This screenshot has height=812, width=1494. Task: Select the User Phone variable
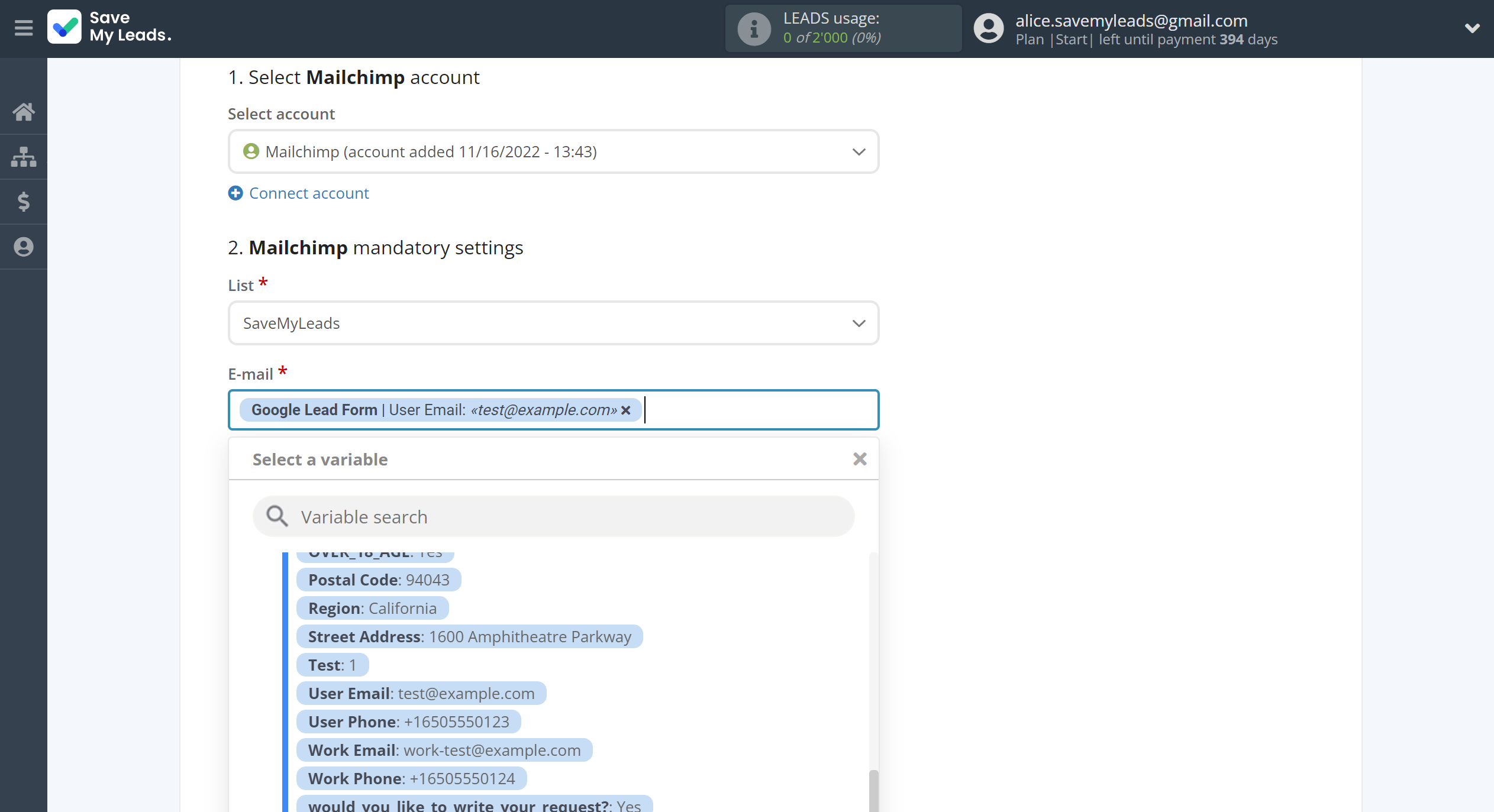click(x=408, y=722)
